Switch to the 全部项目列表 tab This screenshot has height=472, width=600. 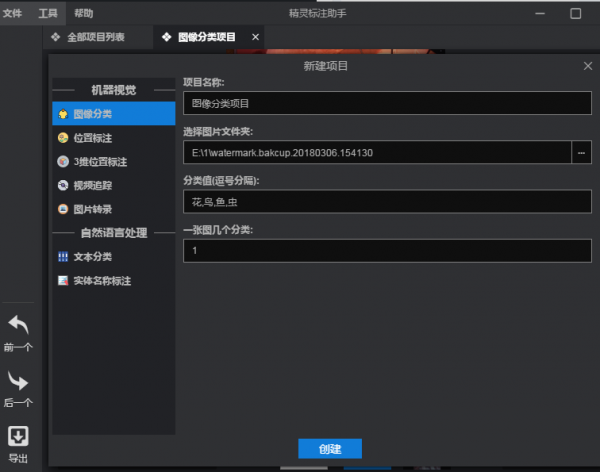[96, 37]
